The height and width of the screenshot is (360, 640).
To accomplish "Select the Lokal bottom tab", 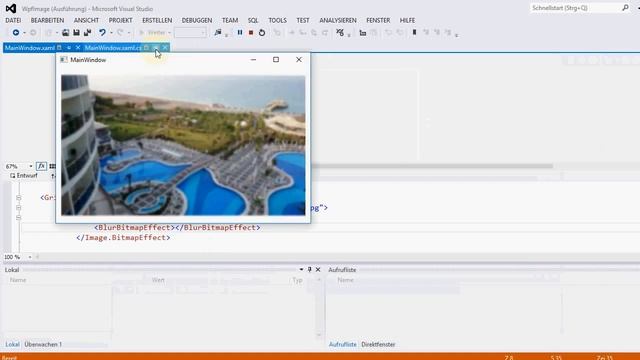I will tap(12, 344).
